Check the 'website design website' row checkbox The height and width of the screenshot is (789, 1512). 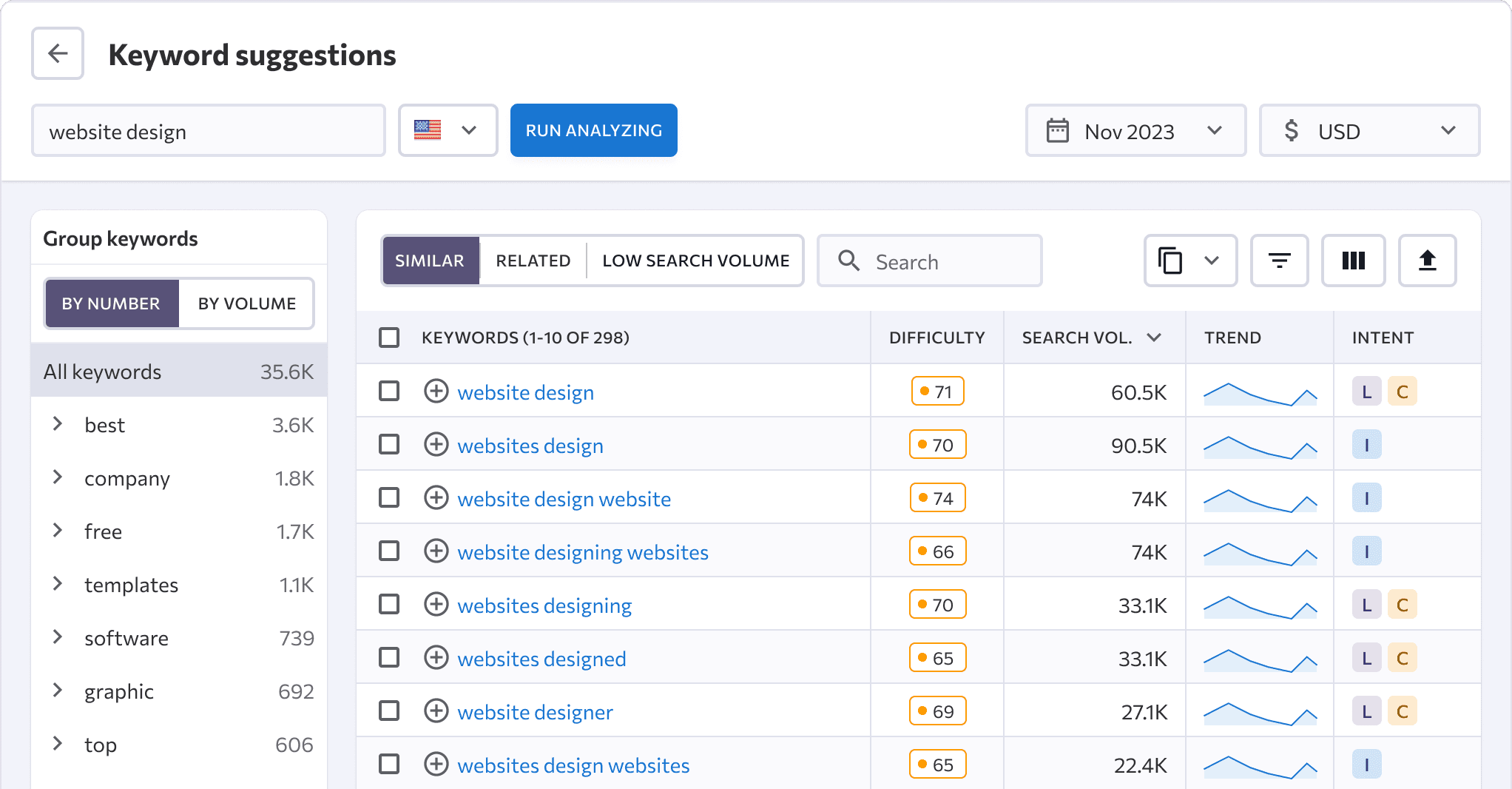coord(389,497)
